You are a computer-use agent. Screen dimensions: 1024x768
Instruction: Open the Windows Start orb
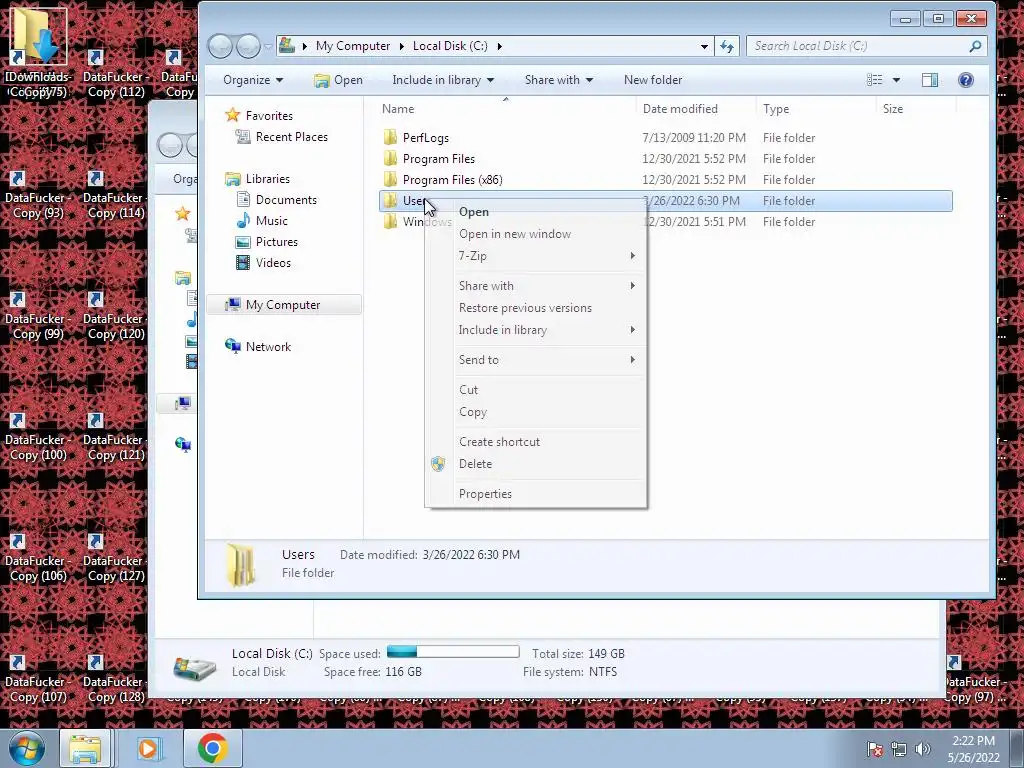(x=27, y=748)
